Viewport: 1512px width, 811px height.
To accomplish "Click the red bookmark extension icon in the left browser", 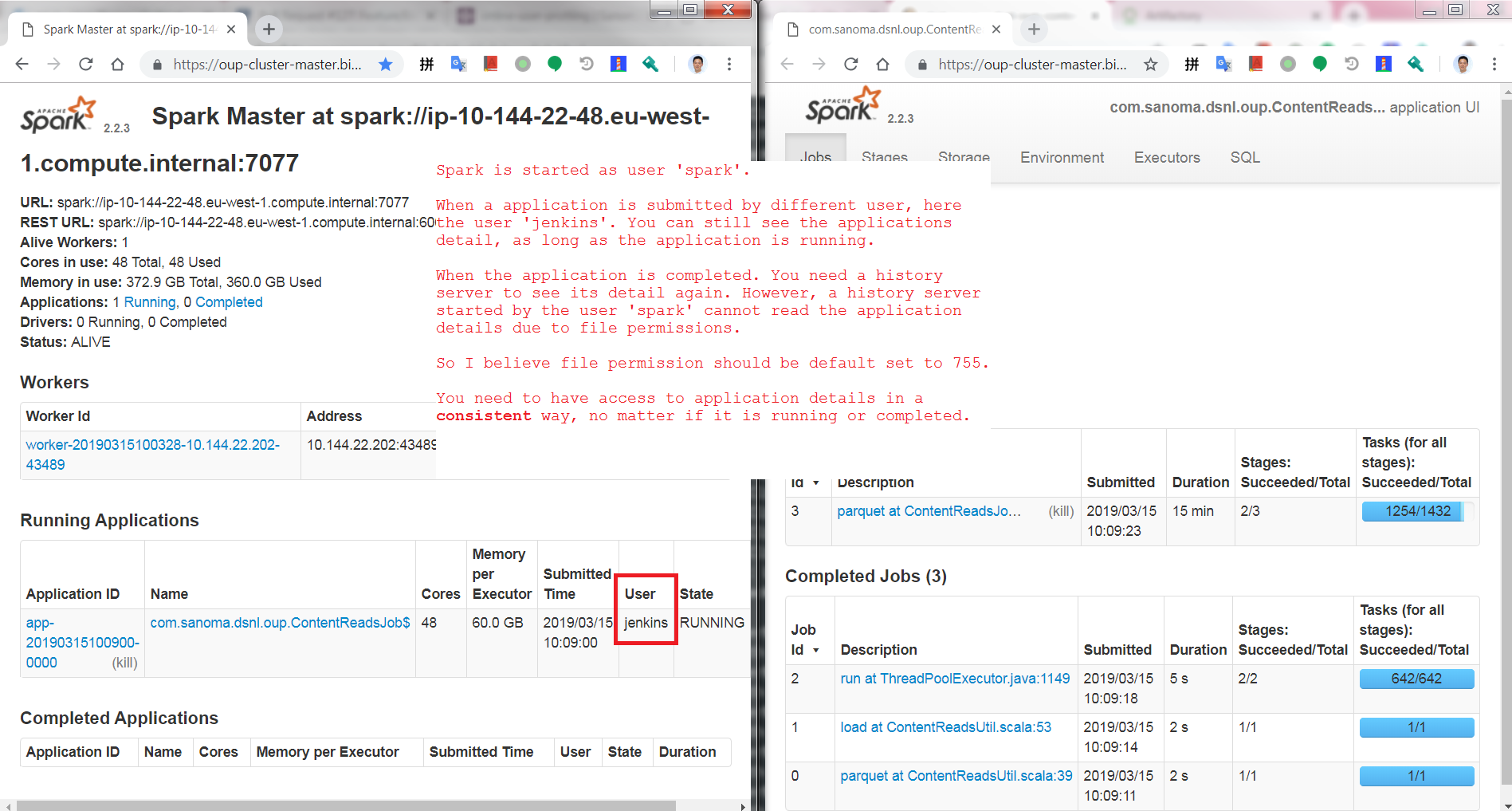I will 490,65.
